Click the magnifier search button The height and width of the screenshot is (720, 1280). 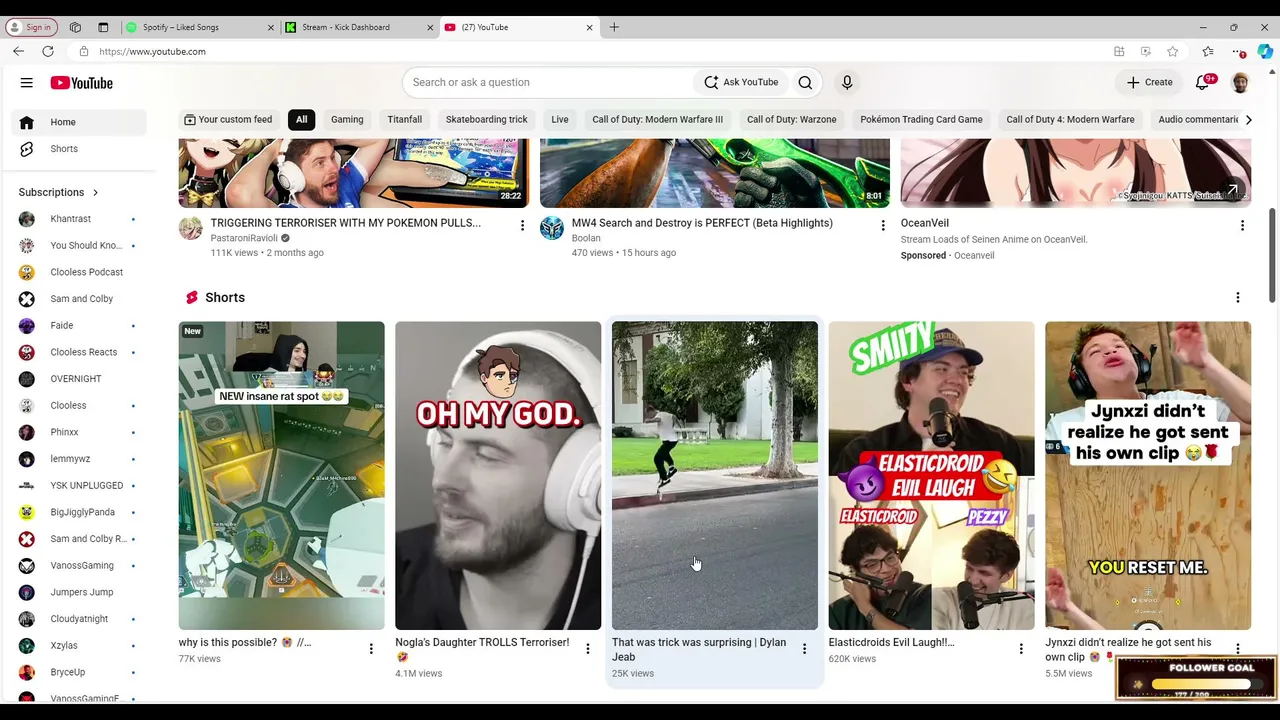click(x=805, y=83)
